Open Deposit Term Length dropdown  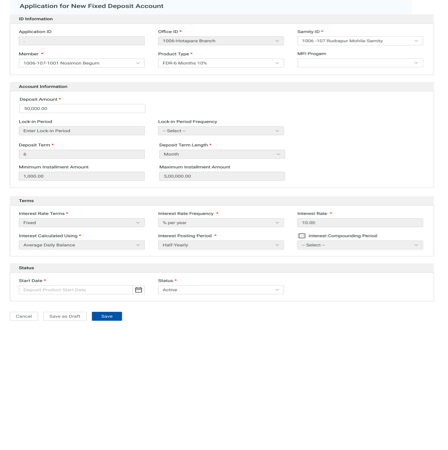point(222,154)
